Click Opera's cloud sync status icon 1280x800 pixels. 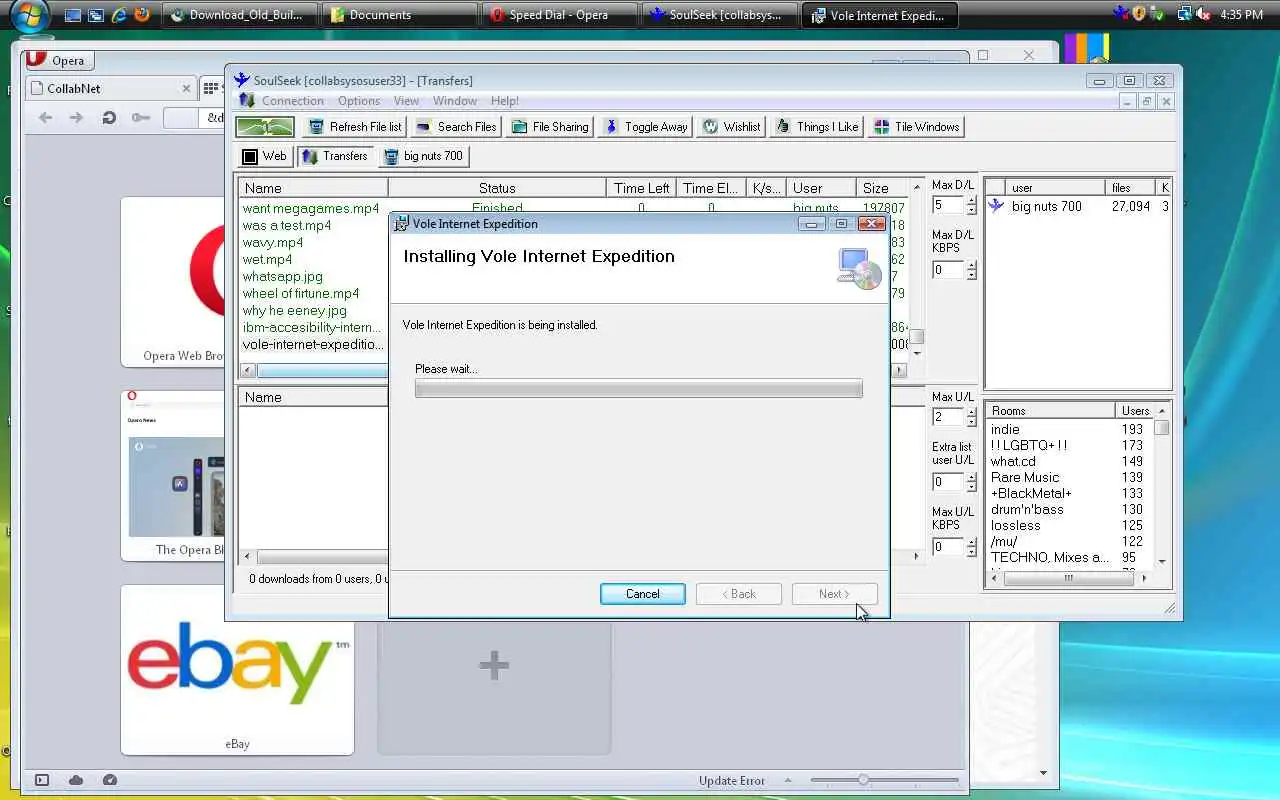click(x=76, y=780)
